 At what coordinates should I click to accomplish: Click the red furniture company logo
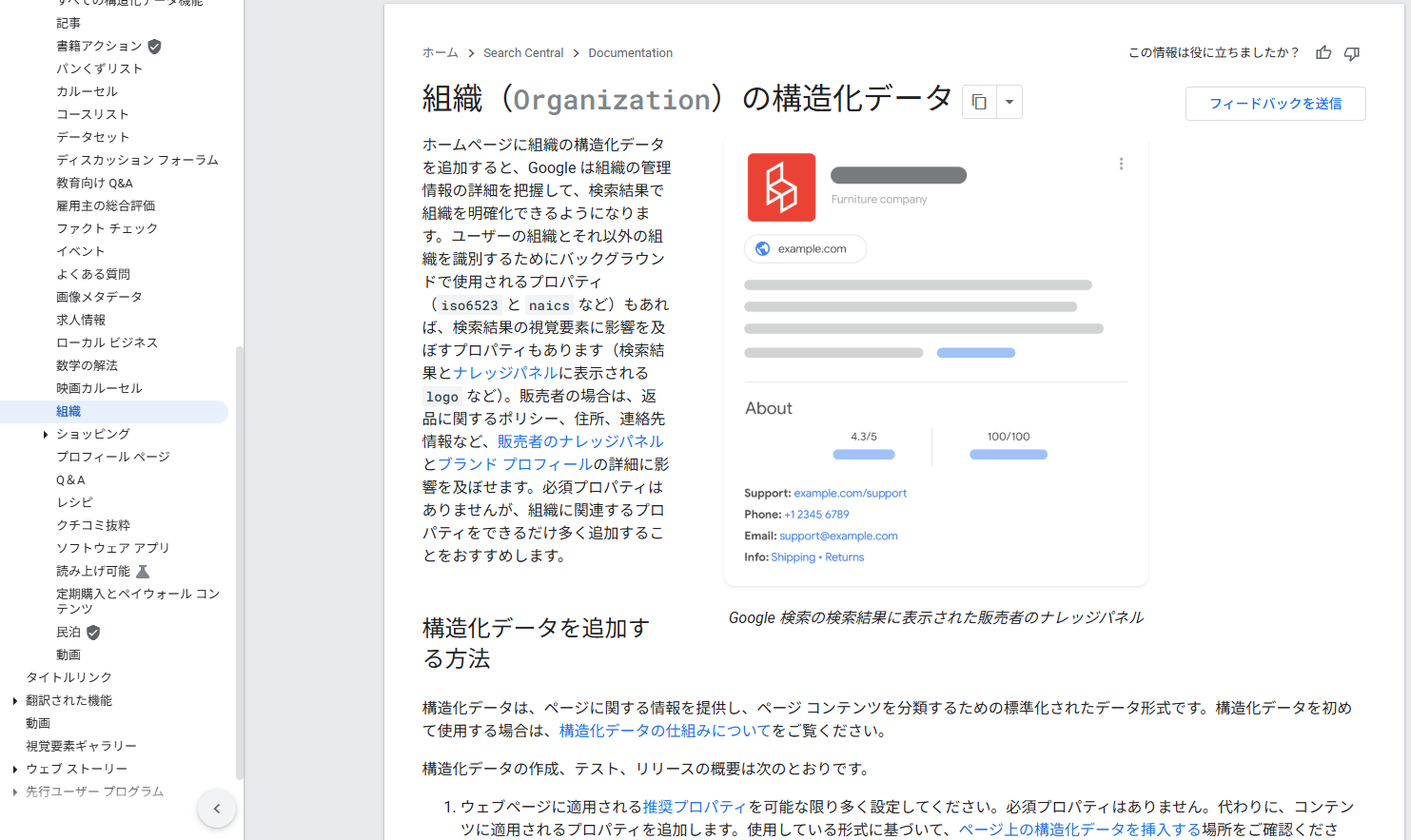[x=781, y=187]
